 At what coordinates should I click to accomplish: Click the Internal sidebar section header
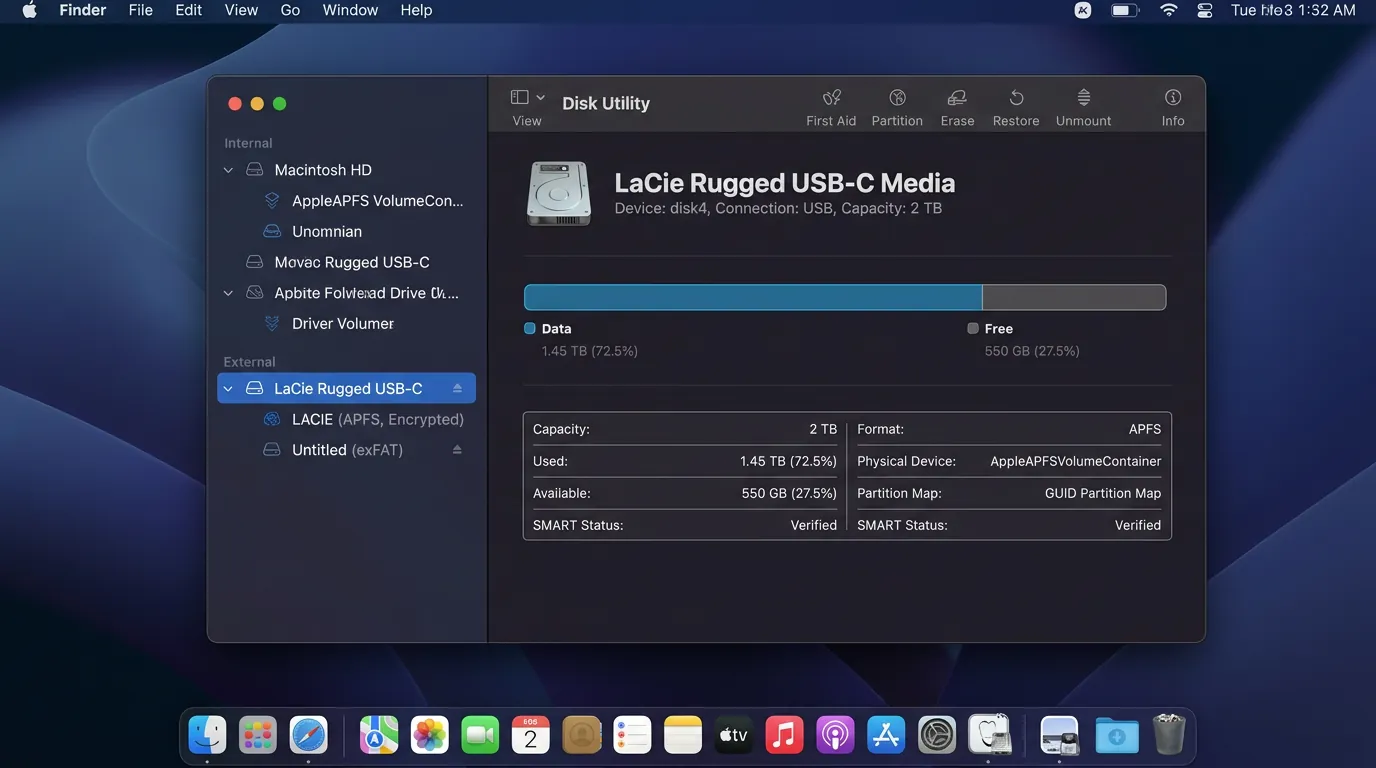click(248, 143)
